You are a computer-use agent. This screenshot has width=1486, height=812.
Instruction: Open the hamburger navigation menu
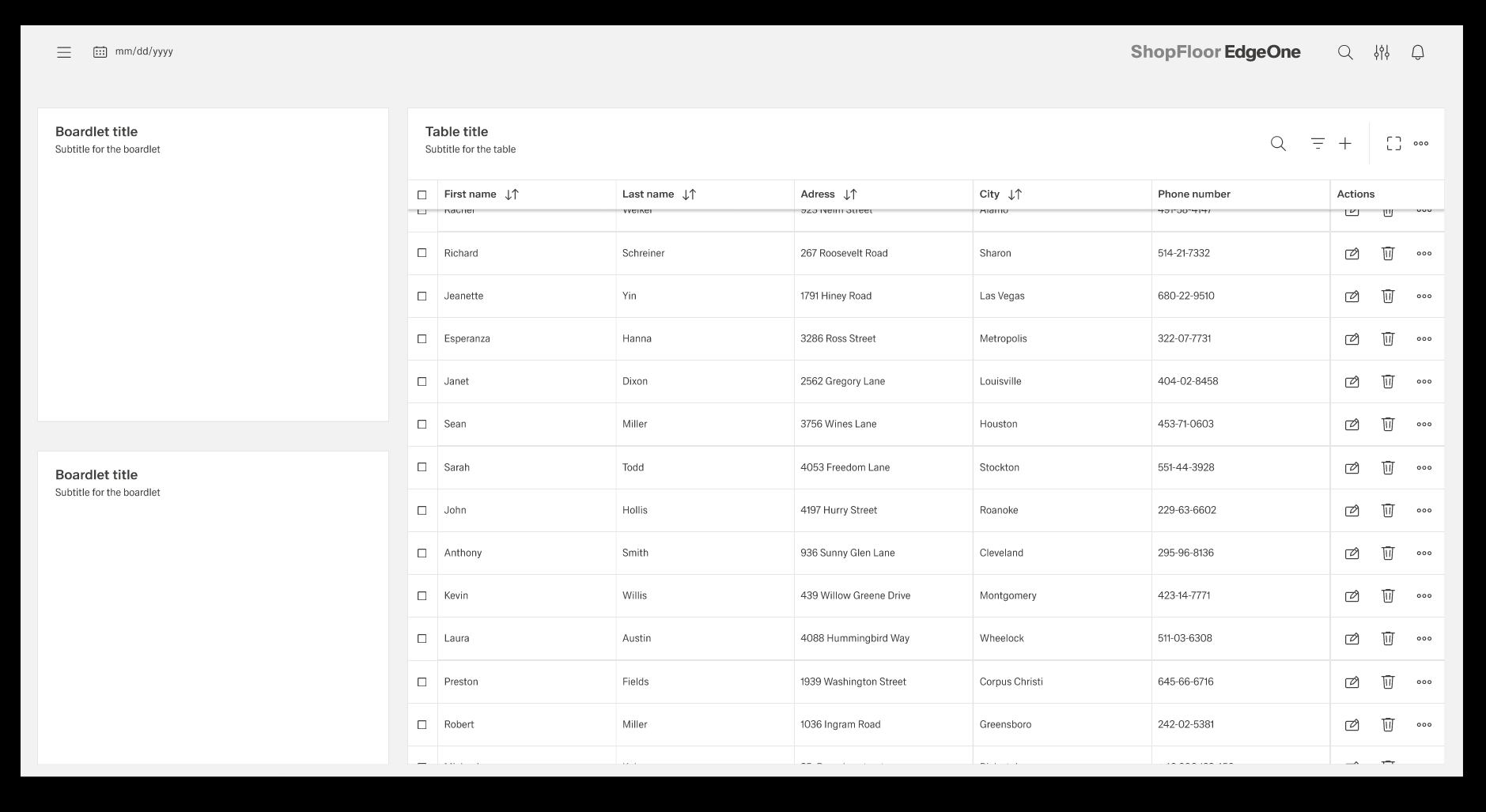tap(64, 52)
